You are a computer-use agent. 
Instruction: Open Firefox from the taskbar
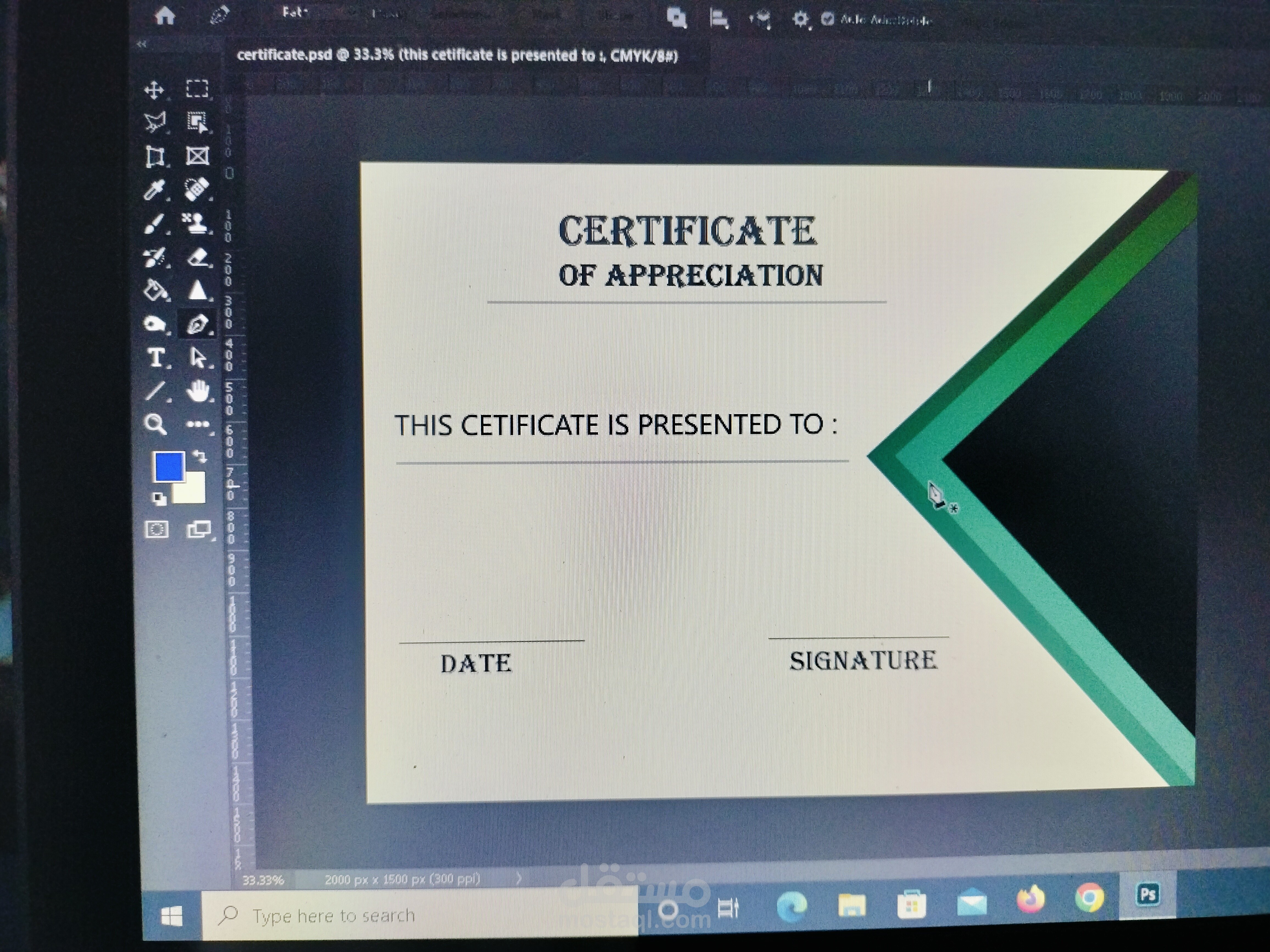click(1031, 899)
